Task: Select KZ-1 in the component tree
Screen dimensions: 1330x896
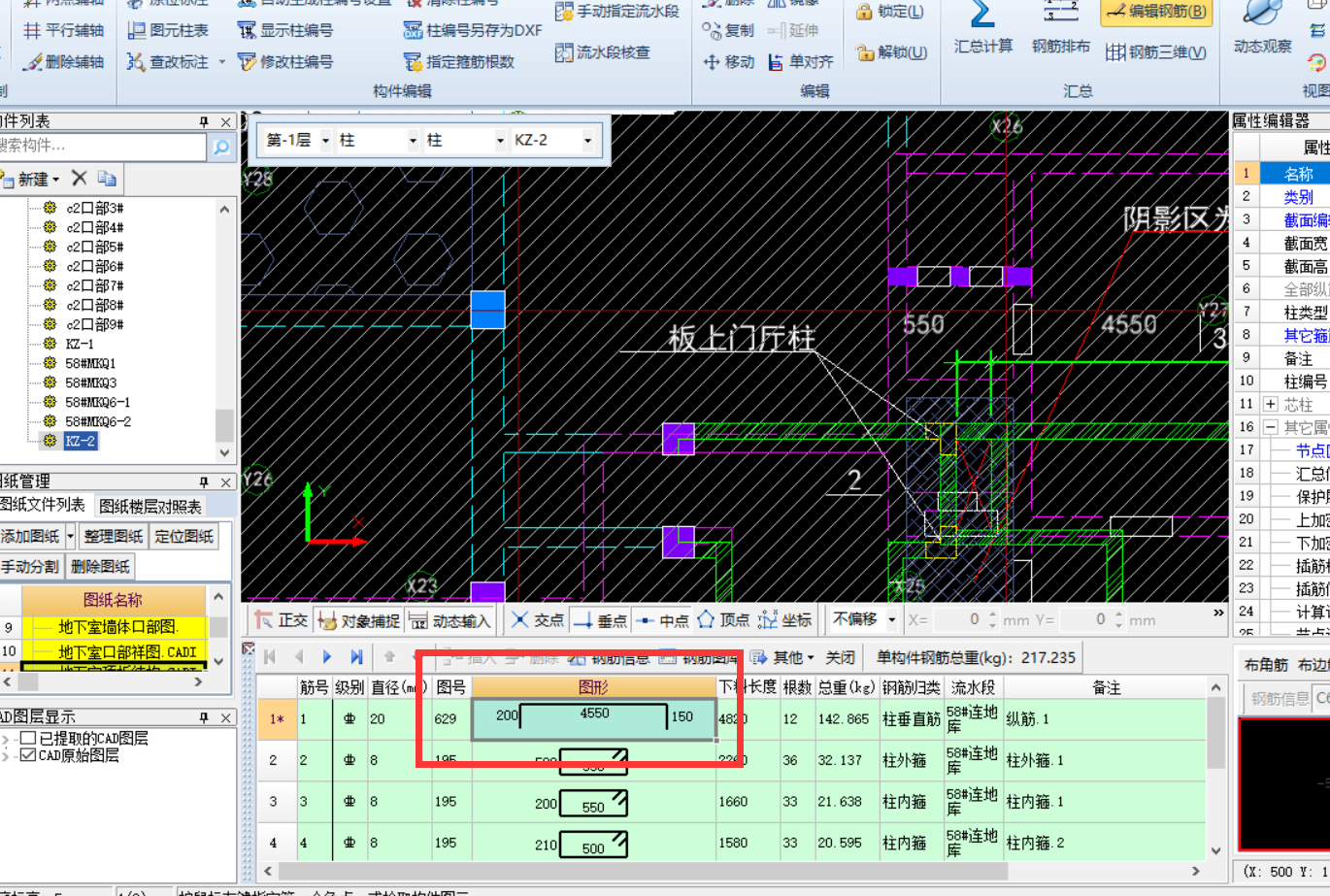Action: pos(80,344)
